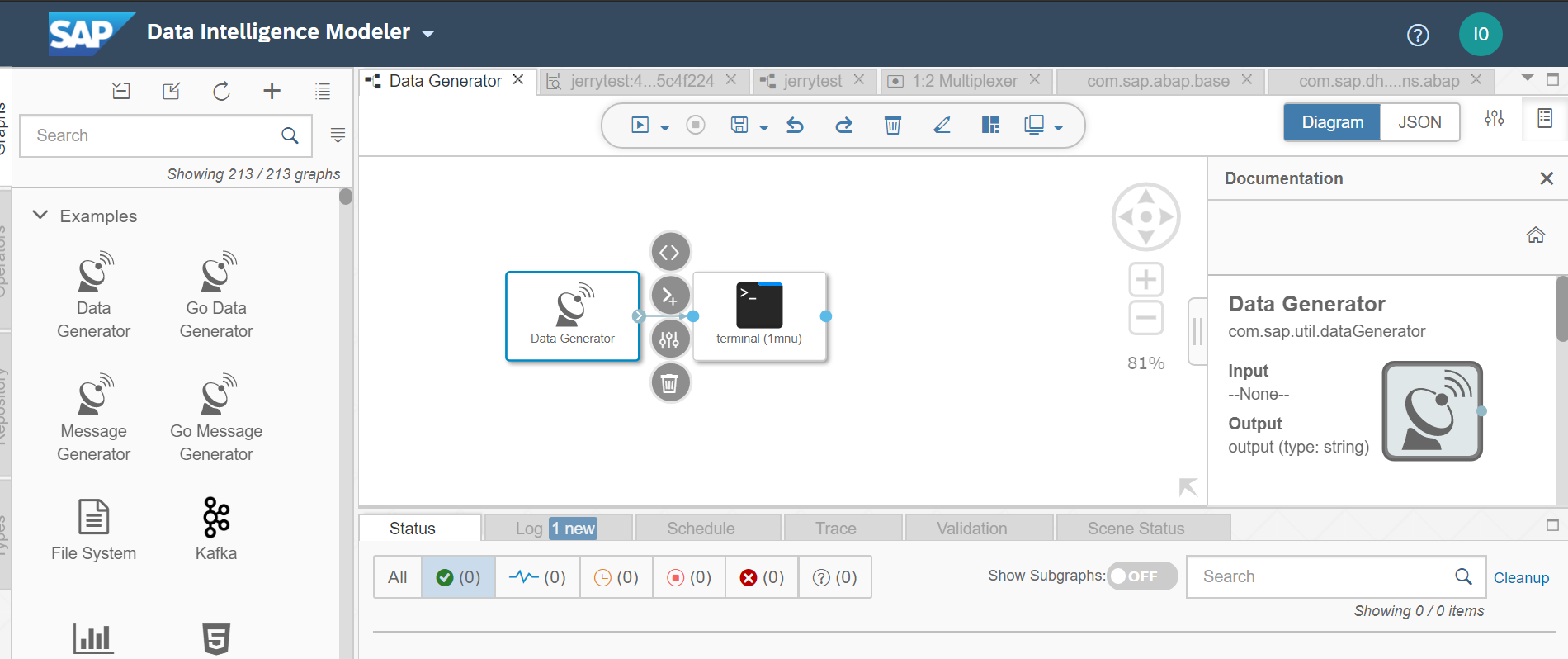Select the File System example graph
The height and width of the screenshot is (659, 1568).
coord(93,529)
